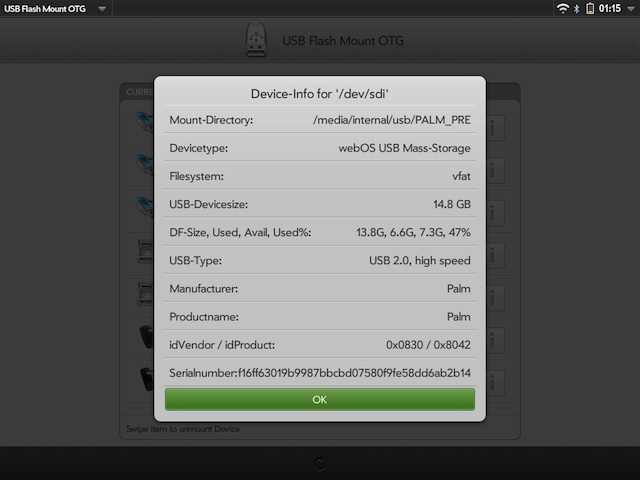Click info button on first device row

coord(495,128)
